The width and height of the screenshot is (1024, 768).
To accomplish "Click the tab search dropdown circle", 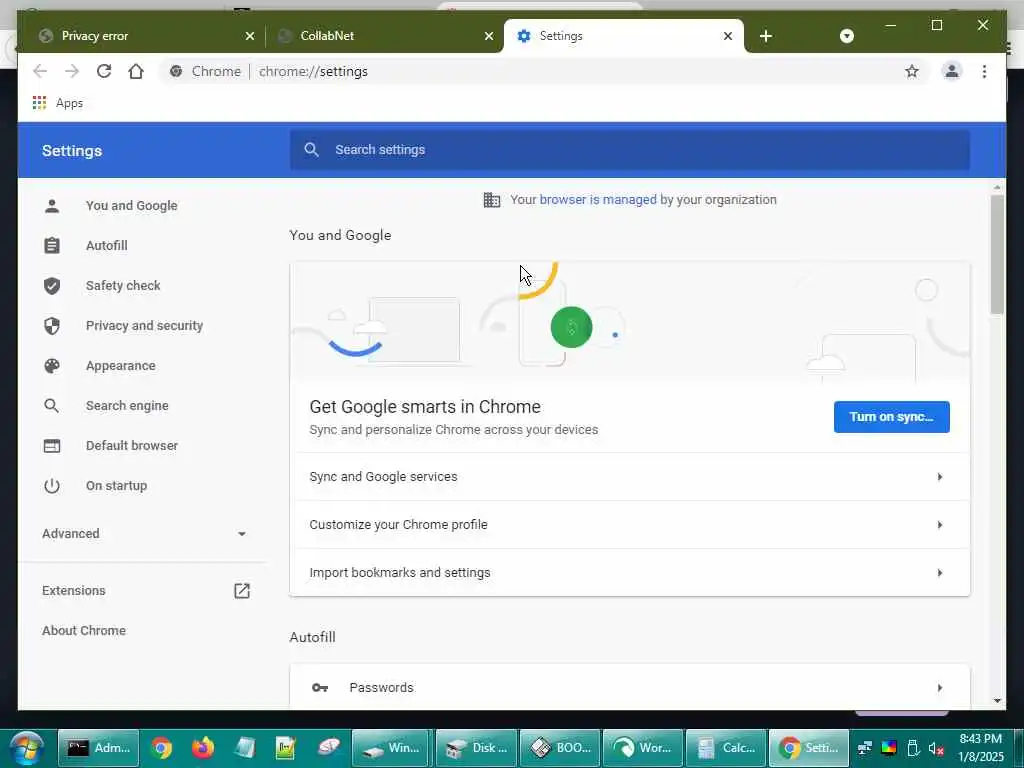I will pyautogui.click(x=846, y=36).
